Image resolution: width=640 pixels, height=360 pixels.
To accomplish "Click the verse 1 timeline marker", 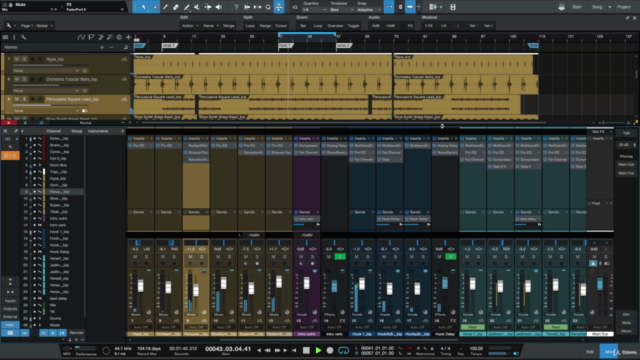I will pyautogui.click(x=169, y=45).
